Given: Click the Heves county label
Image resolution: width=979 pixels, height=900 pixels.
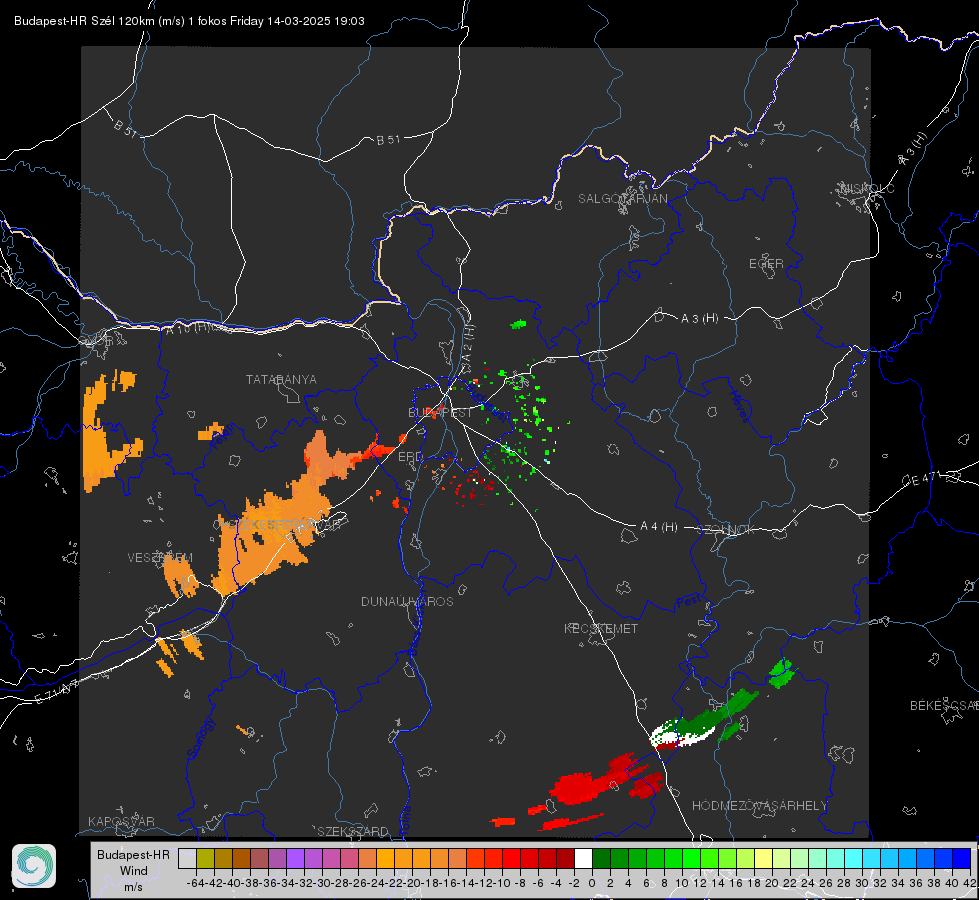Looking at the screenshot, I should point(740,405).
